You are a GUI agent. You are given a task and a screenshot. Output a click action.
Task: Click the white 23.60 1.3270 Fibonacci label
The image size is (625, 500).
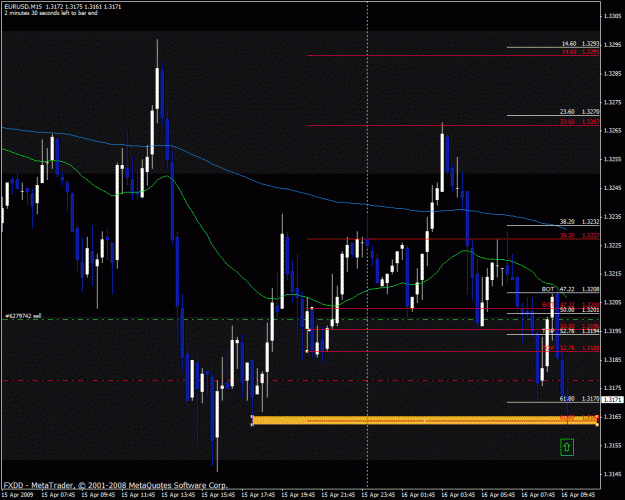point(579,112)
